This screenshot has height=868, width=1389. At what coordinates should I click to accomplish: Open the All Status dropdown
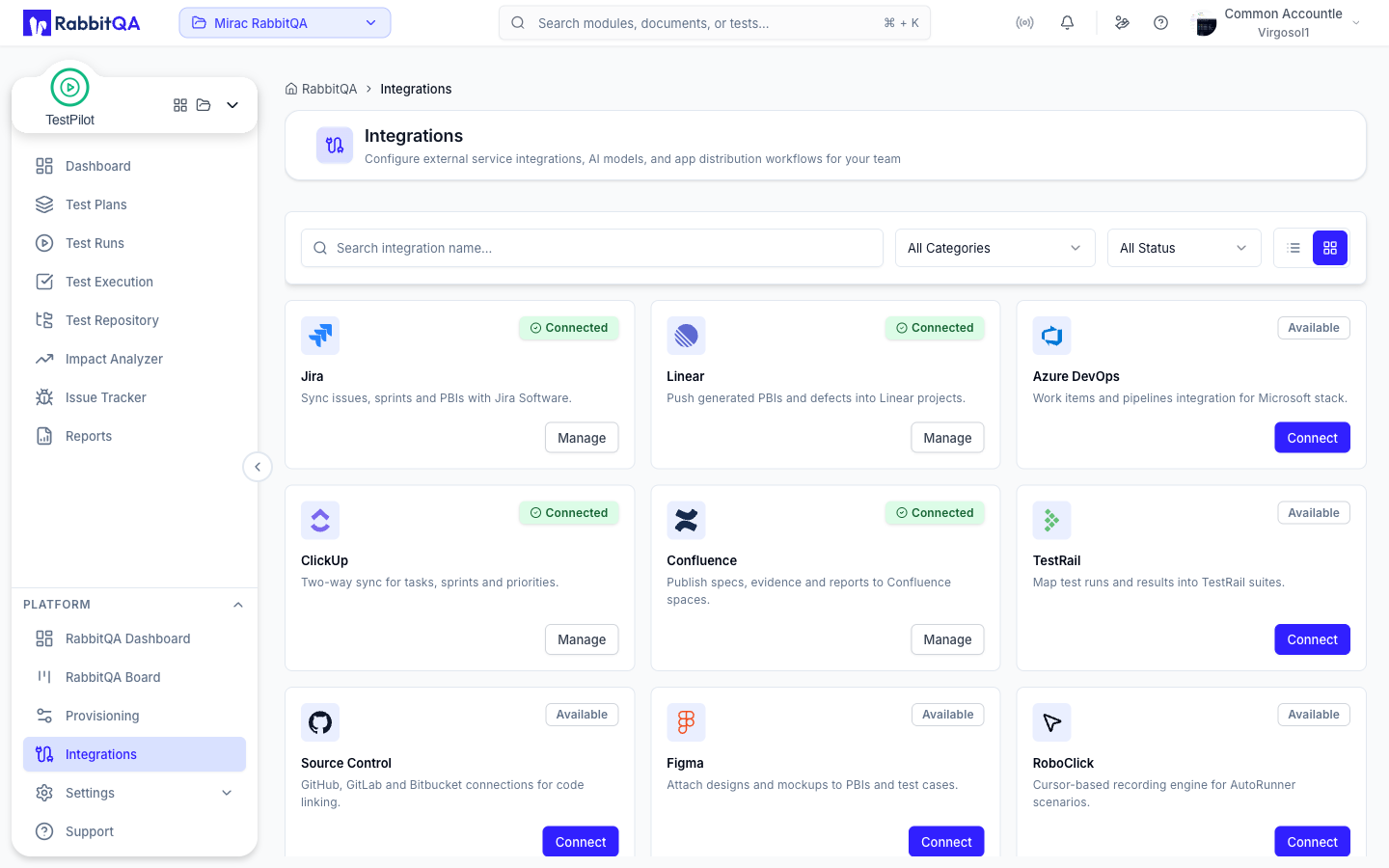[x=1185, y=248]
